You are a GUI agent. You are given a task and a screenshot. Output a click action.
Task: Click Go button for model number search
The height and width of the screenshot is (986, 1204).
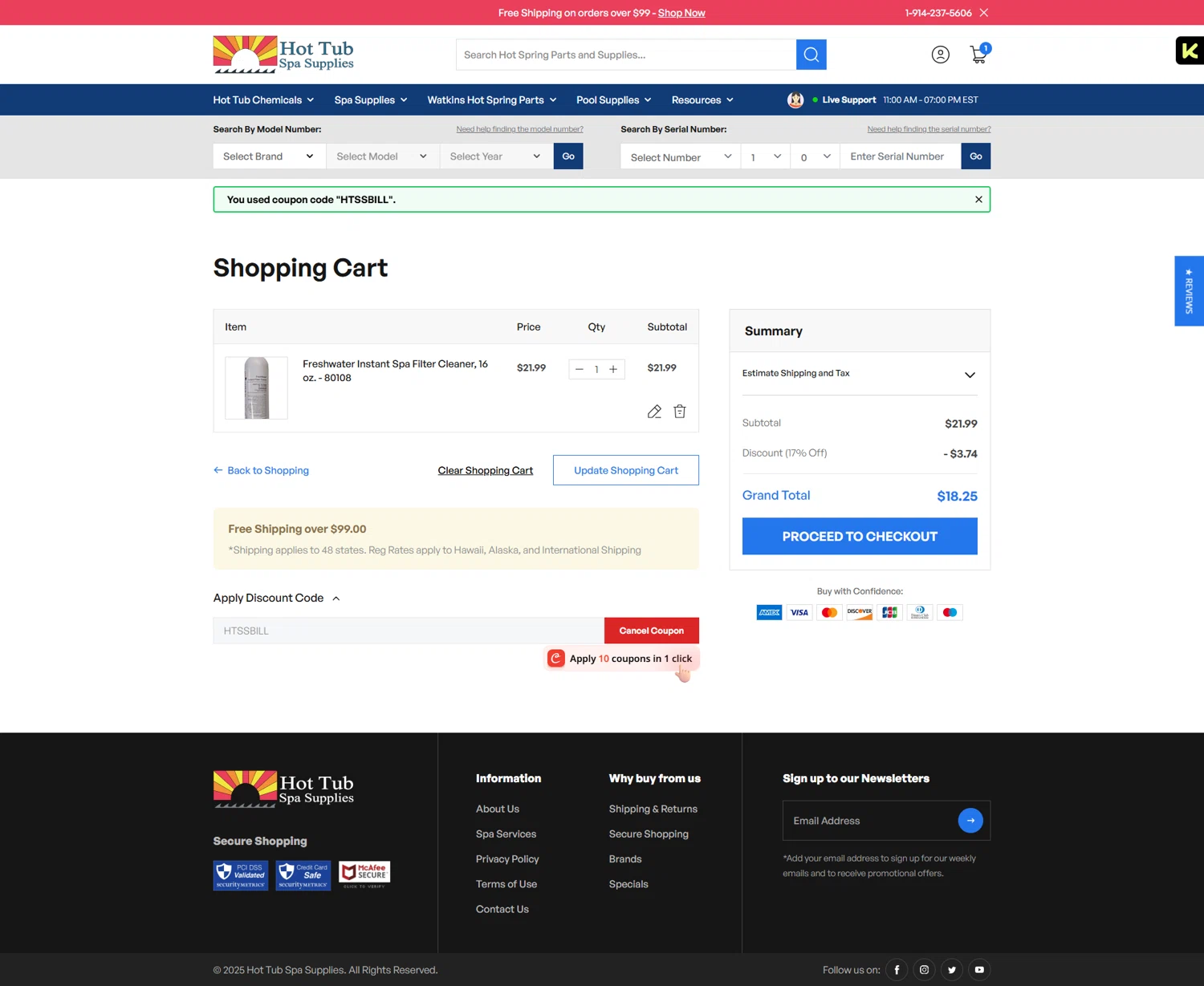(x=568, y=156)
